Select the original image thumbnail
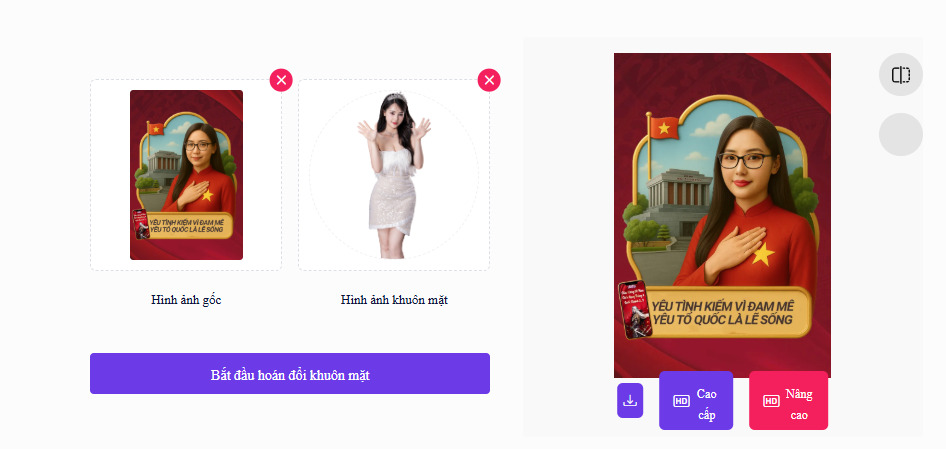This screenshot has width=946, height=449. click(x=186, y=175)
